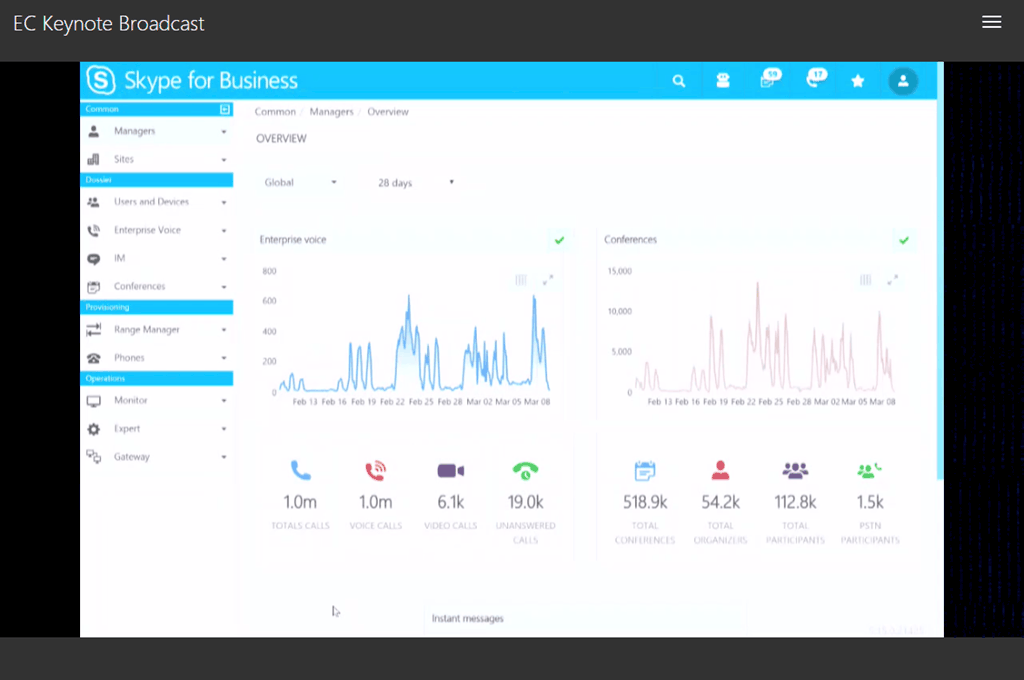Click the search magnifier icon in header

click(x=679, y=81)
